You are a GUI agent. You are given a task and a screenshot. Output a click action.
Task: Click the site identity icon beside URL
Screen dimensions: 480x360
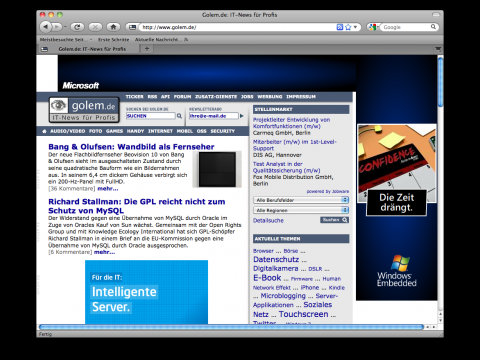pyautogui.click(x=132, y=27)
